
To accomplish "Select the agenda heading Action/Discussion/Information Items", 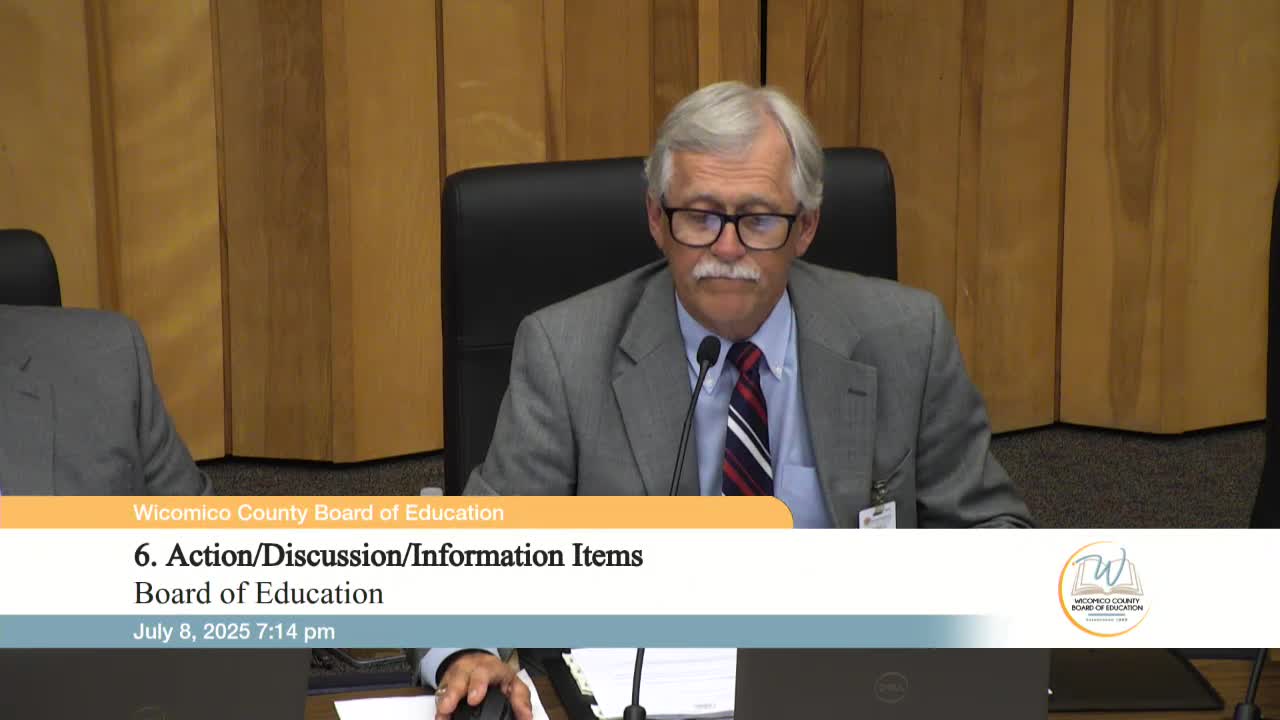I will click(x=388, y=557).
